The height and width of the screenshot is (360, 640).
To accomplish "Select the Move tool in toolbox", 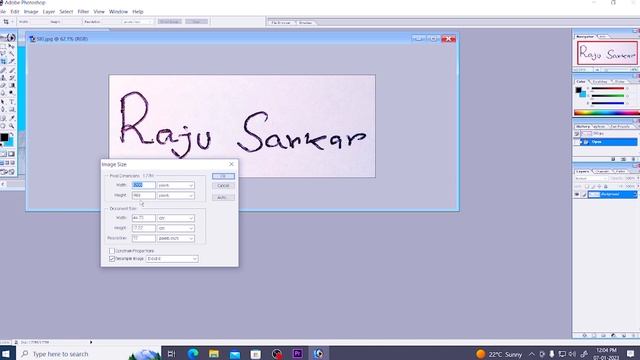I will pyautogui.click(x=11, y=46).
